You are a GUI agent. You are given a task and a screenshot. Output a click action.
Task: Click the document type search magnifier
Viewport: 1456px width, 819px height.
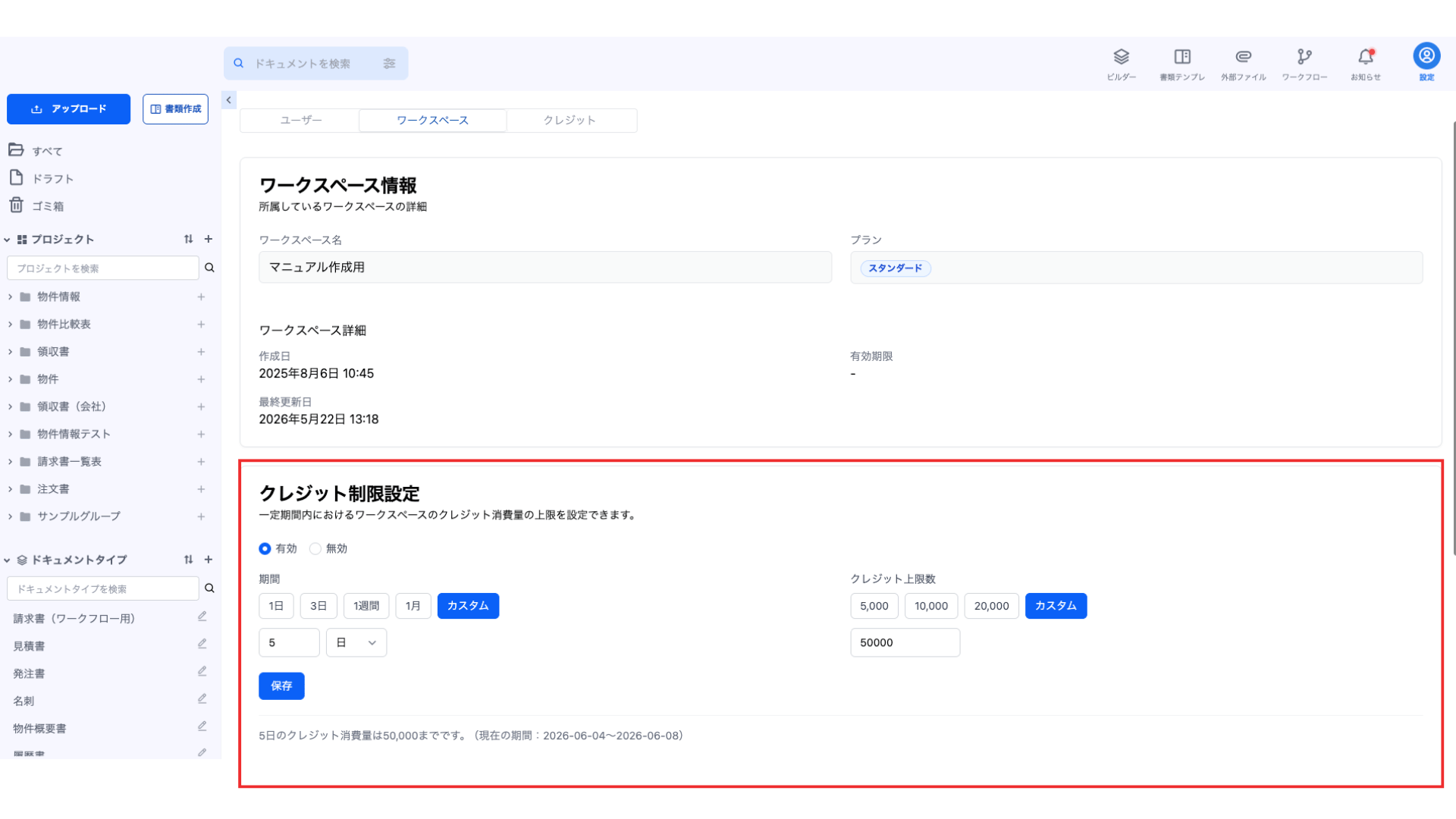[209, 588]
